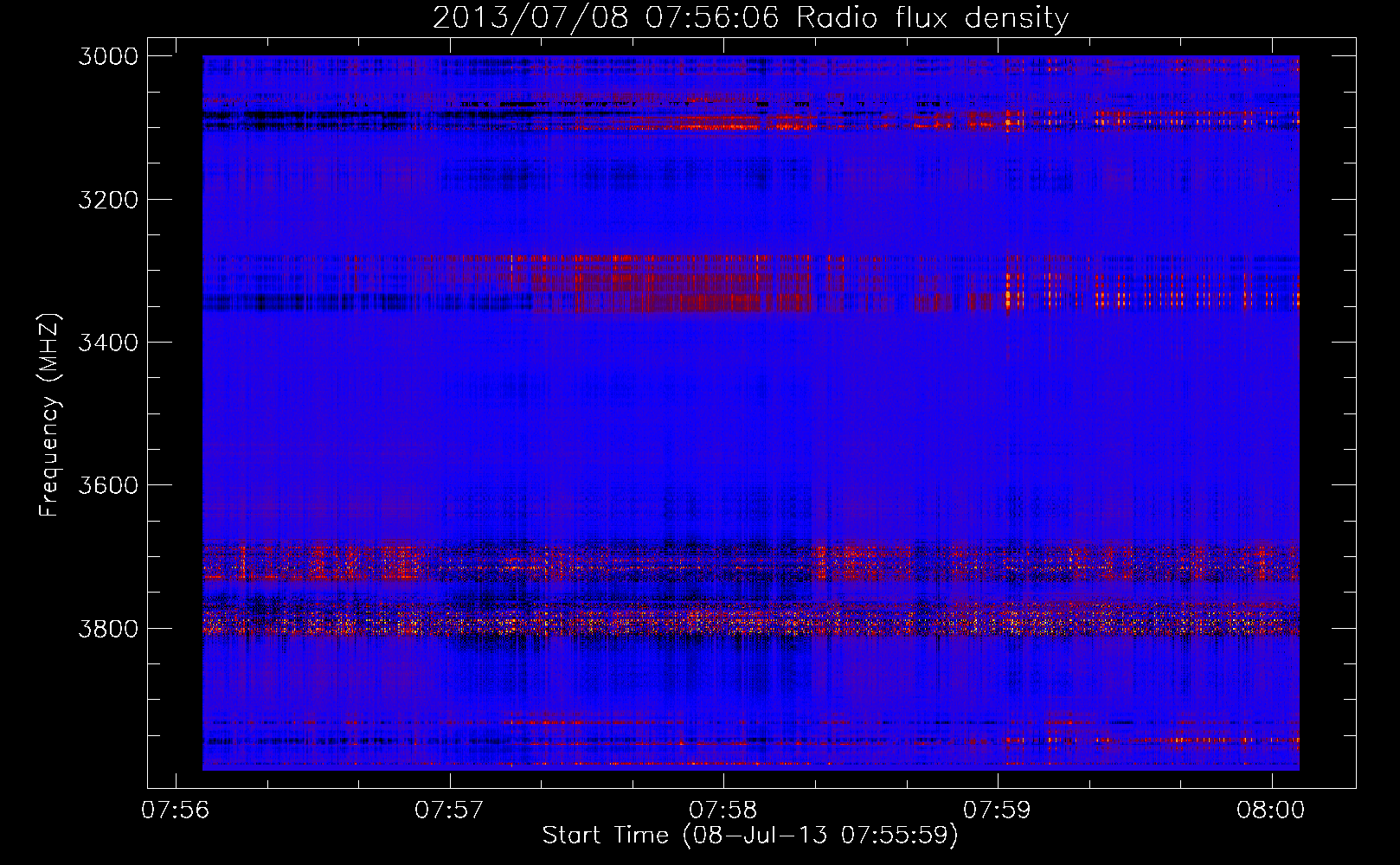Click the 07:57 time axis label
This screenshot has height=865, width=1400.
(448, 811)
